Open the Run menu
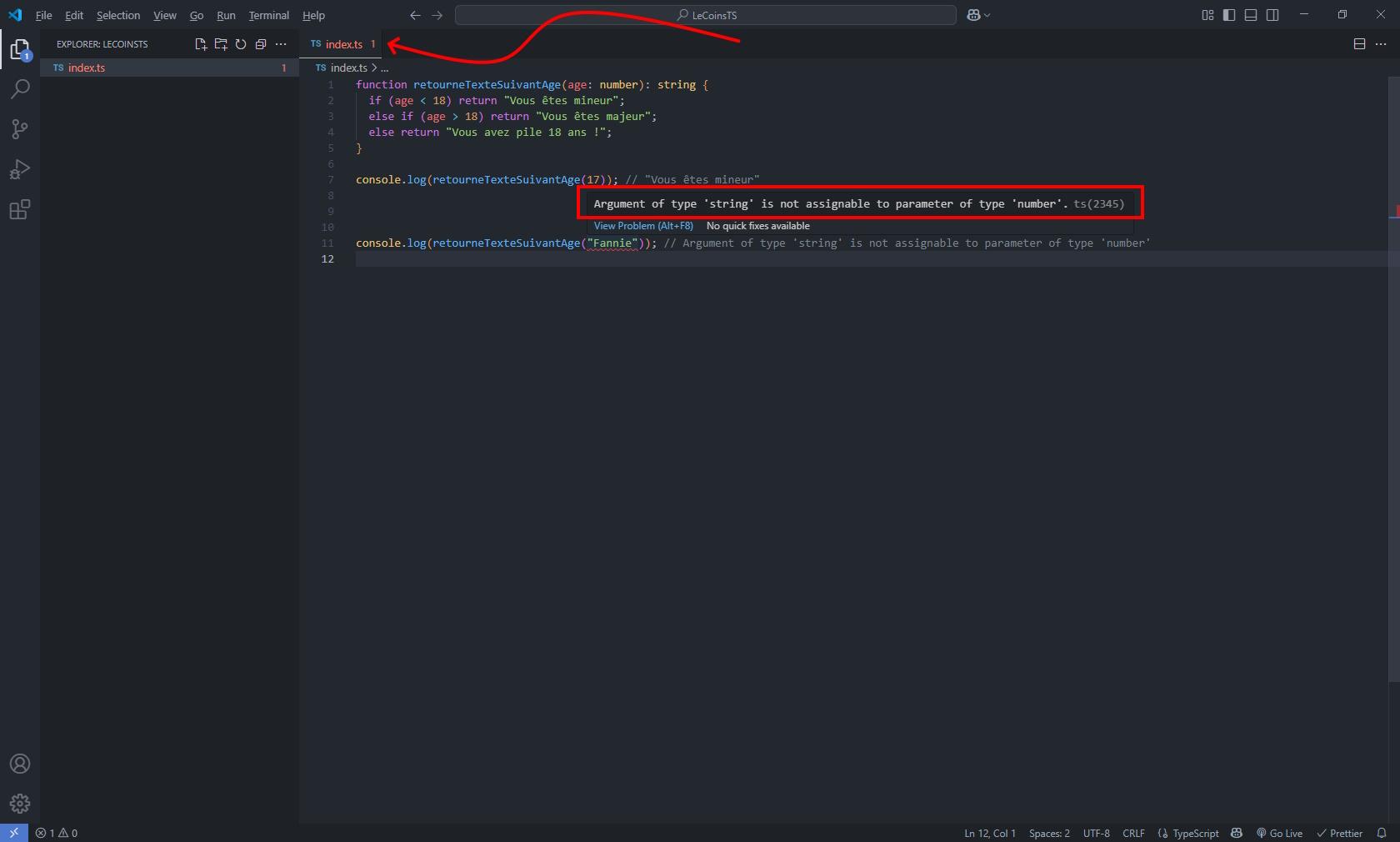This screenshot has width=1400, height=842. (226, 15)
